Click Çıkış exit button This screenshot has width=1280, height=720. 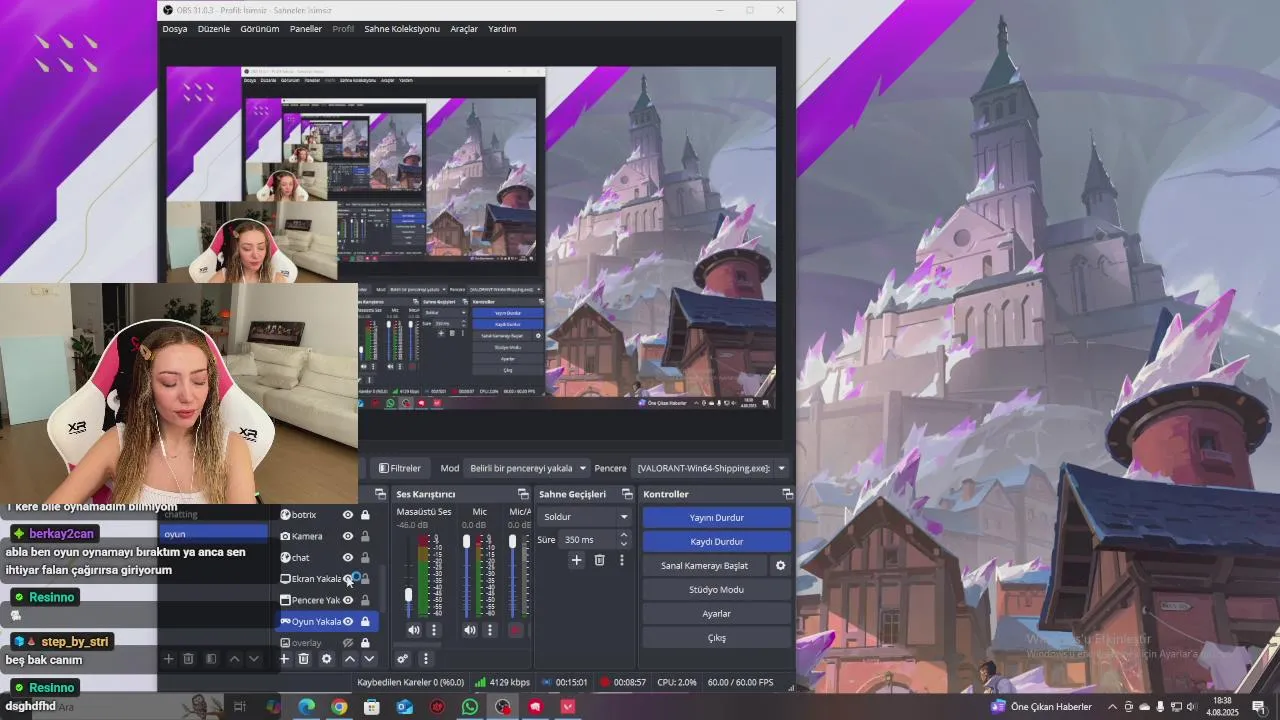717,638
